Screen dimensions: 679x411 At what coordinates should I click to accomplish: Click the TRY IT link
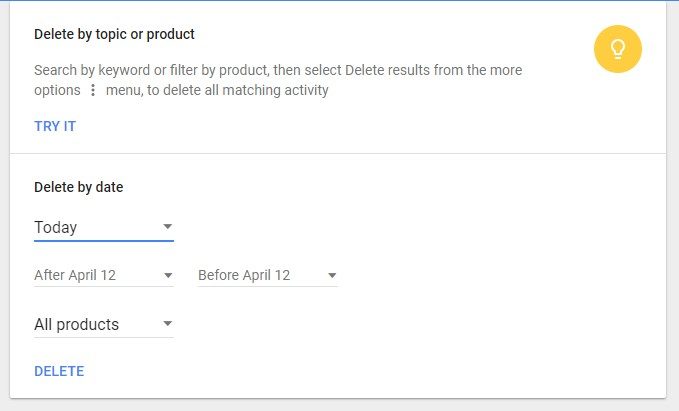tap(55, 126)
